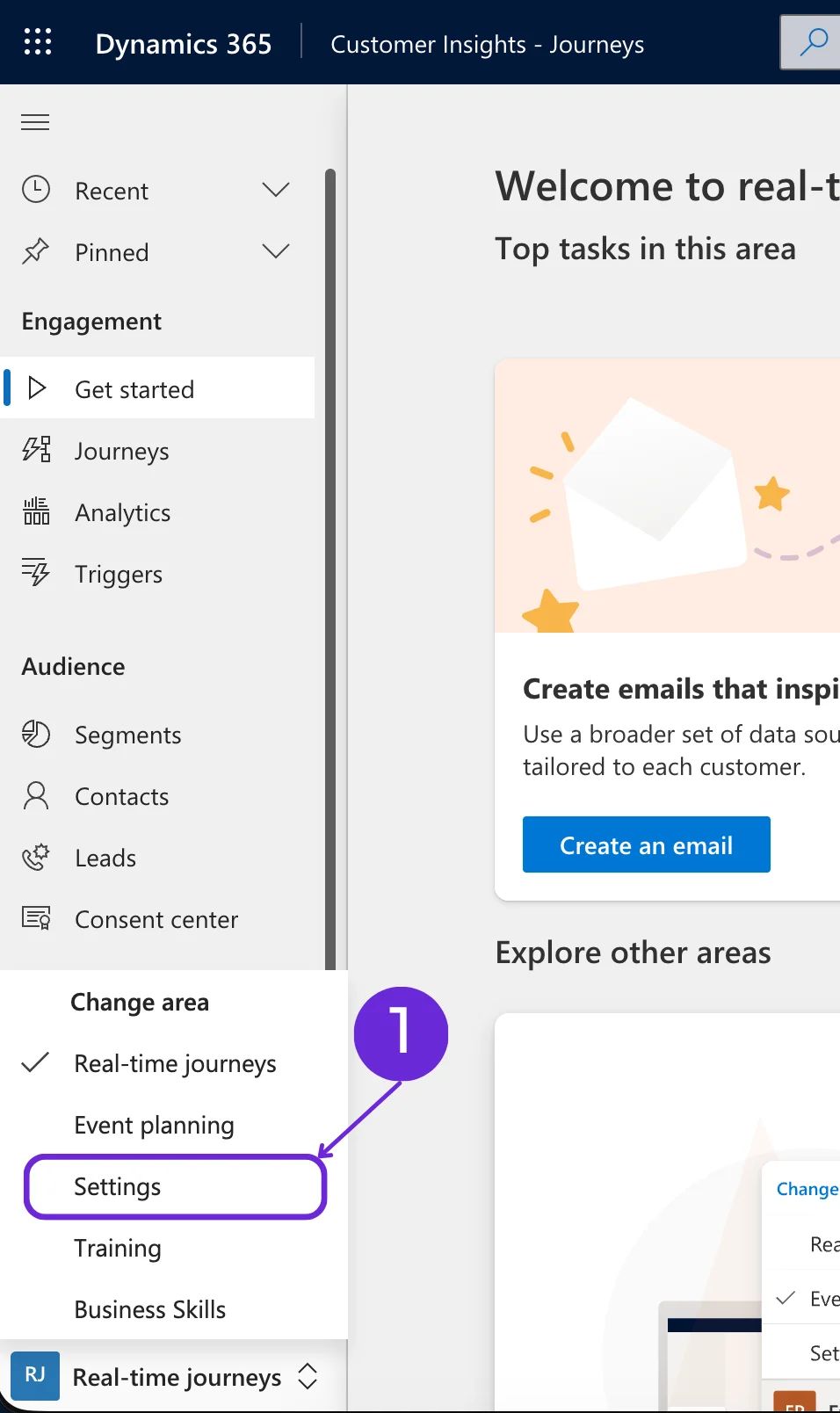This screenshot has width=840, height=1413.
Task: Open Triggers in Engagement section
Action: (158, 574)
